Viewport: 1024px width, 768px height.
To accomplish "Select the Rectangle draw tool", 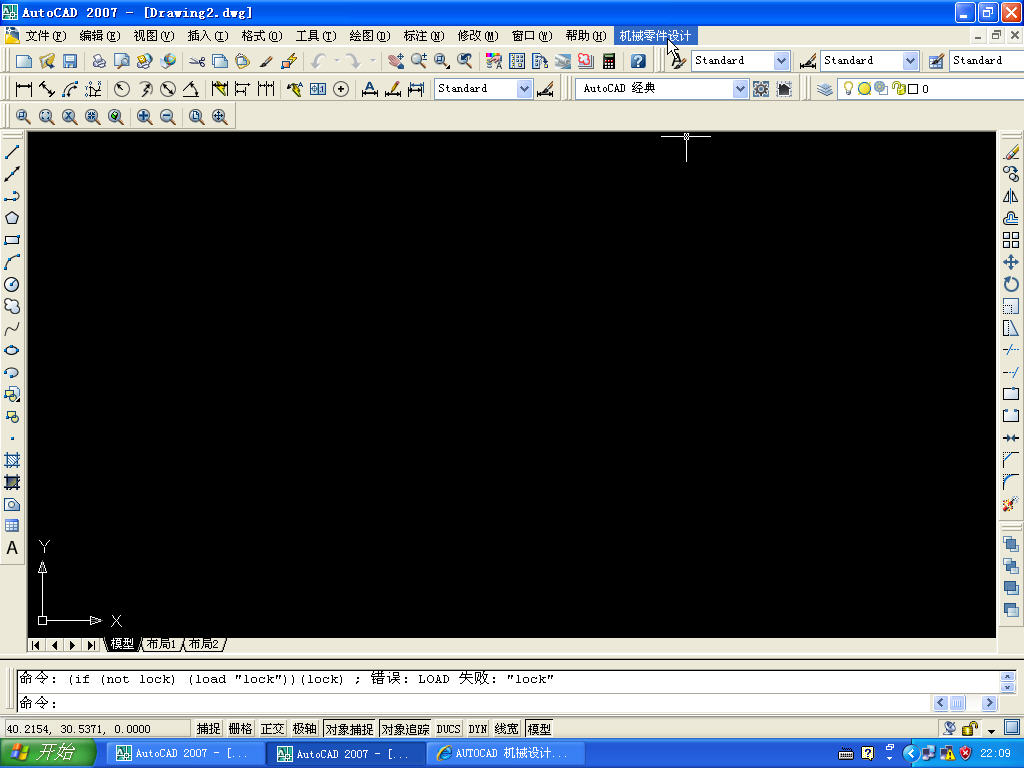I will click(x=12, y=240).
